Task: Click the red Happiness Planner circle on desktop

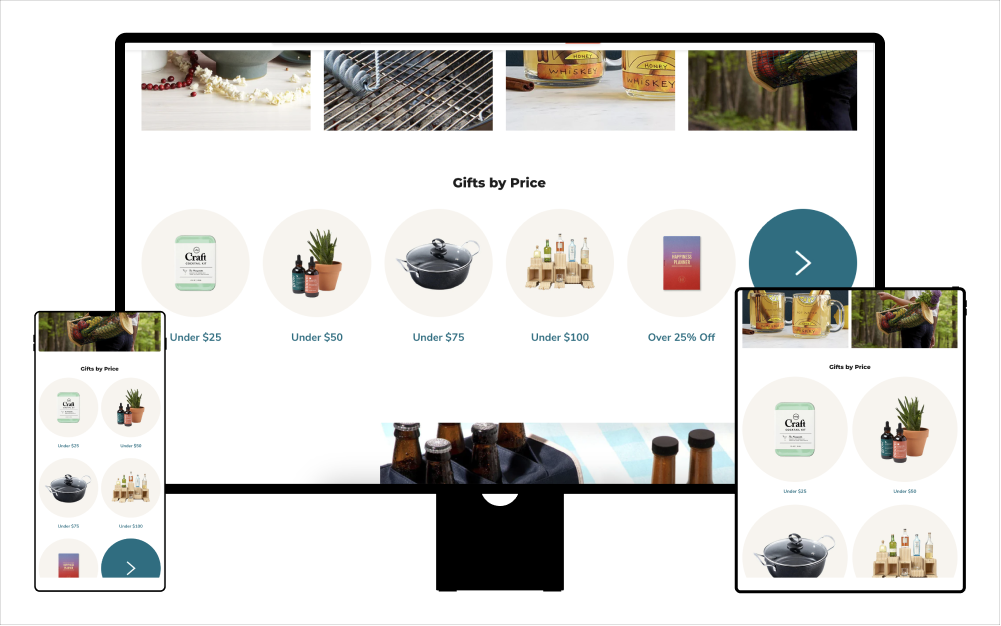Action: [x=681, y=263]
